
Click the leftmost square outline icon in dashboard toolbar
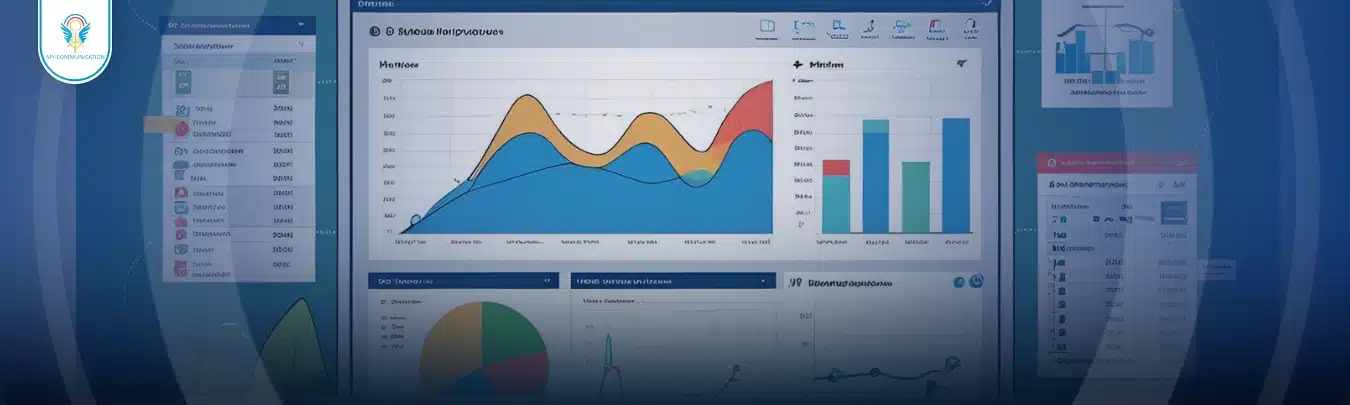point(768,28)
